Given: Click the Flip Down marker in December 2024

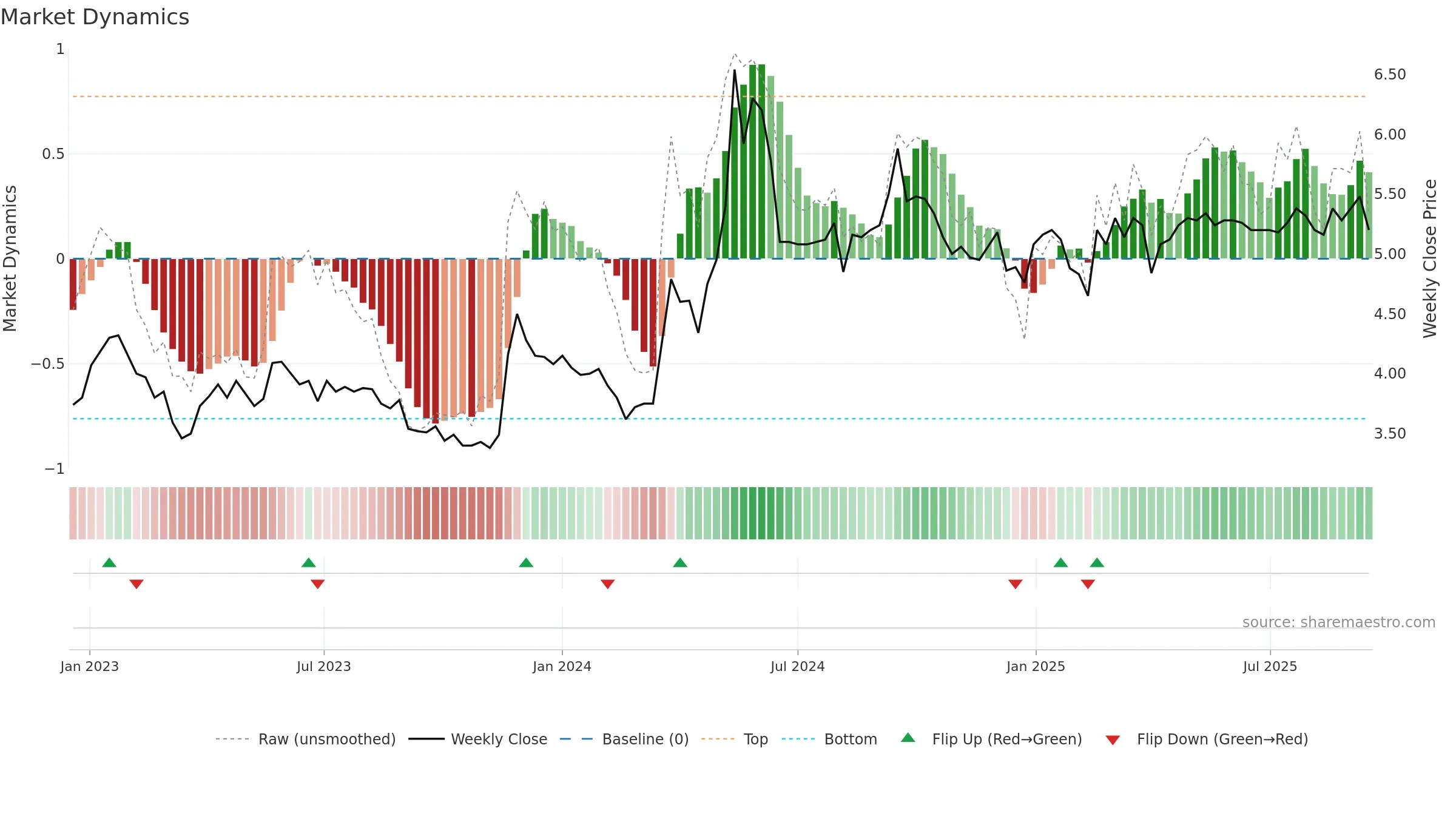Looking at the screenshot, I should pyautogui.click(x=1016, y=584).
